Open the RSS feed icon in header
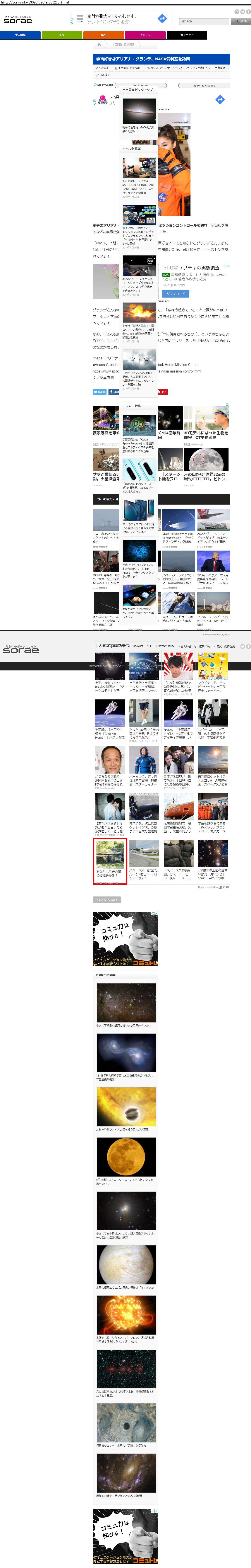This screenshot has height=1568, width=251. 237,12
